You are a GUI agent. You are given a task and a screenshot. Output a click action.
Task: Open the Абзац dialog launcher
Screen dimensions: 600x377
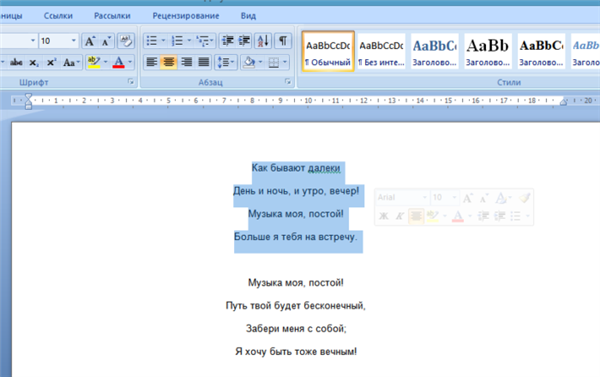[x=288, y=82]
